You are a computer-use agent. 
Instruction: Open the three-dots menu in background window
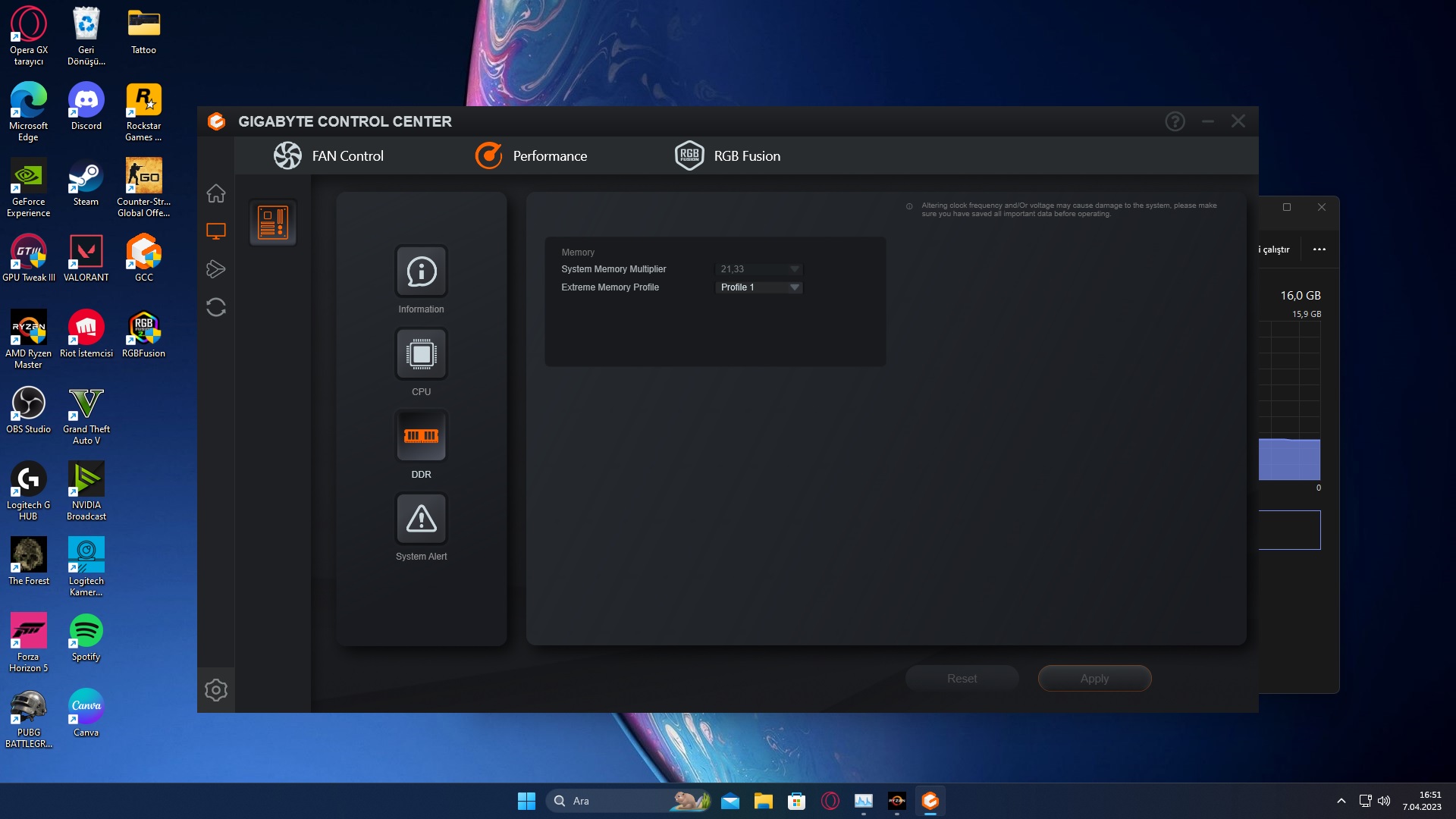coord(1319,249)
